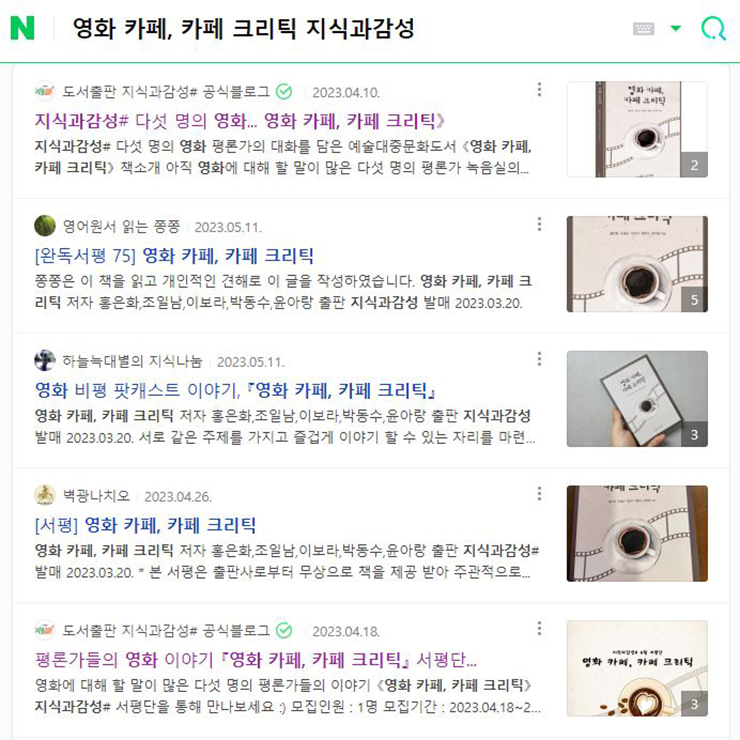Open more options for the 2023.04.18 post
The image size is (740, 740).
point(539,629)
